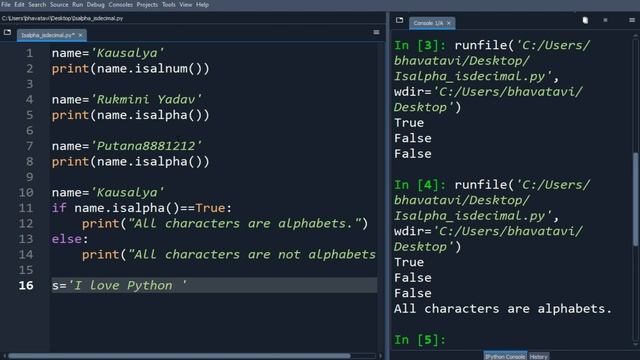This screenshot has width=640, height=360.
Task: Open the Source menu
Action: coord(59,4)
